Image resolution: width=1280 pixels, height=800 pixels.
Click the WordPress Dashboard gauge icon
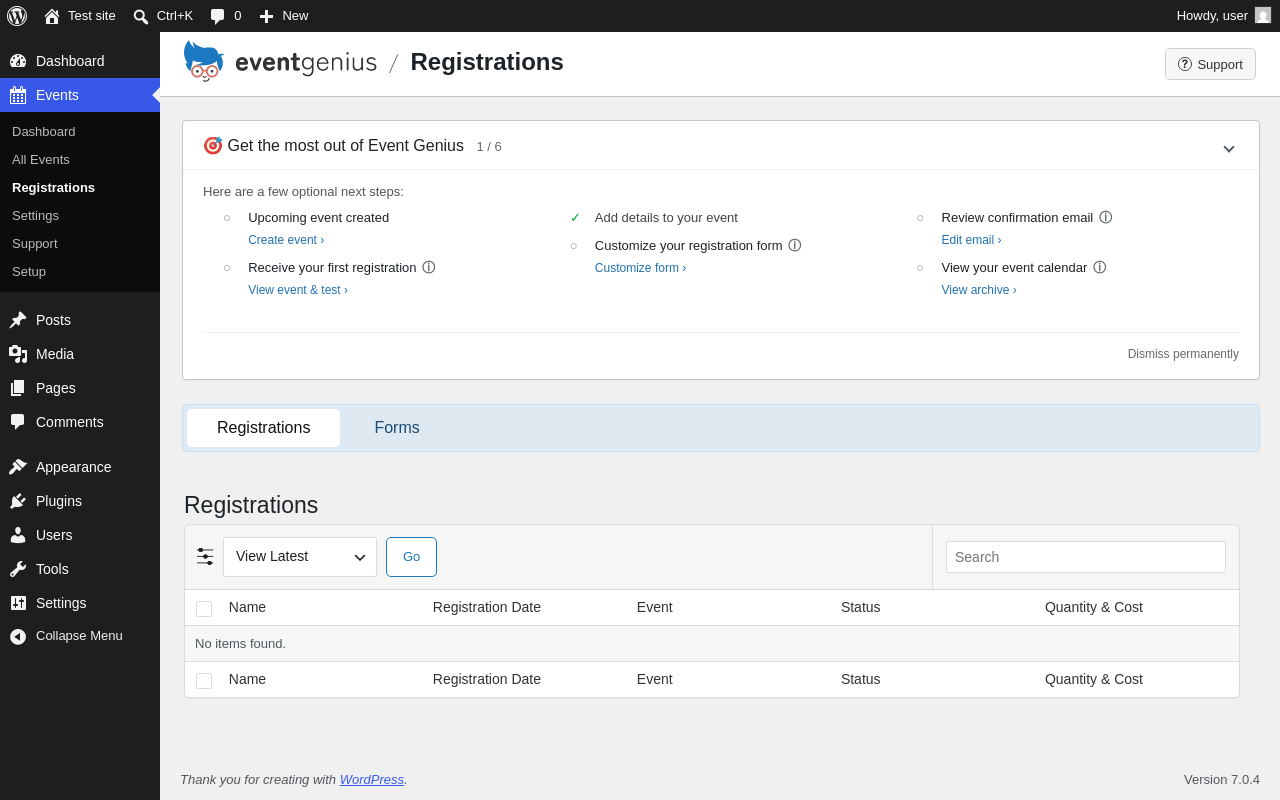coord(18,61)
